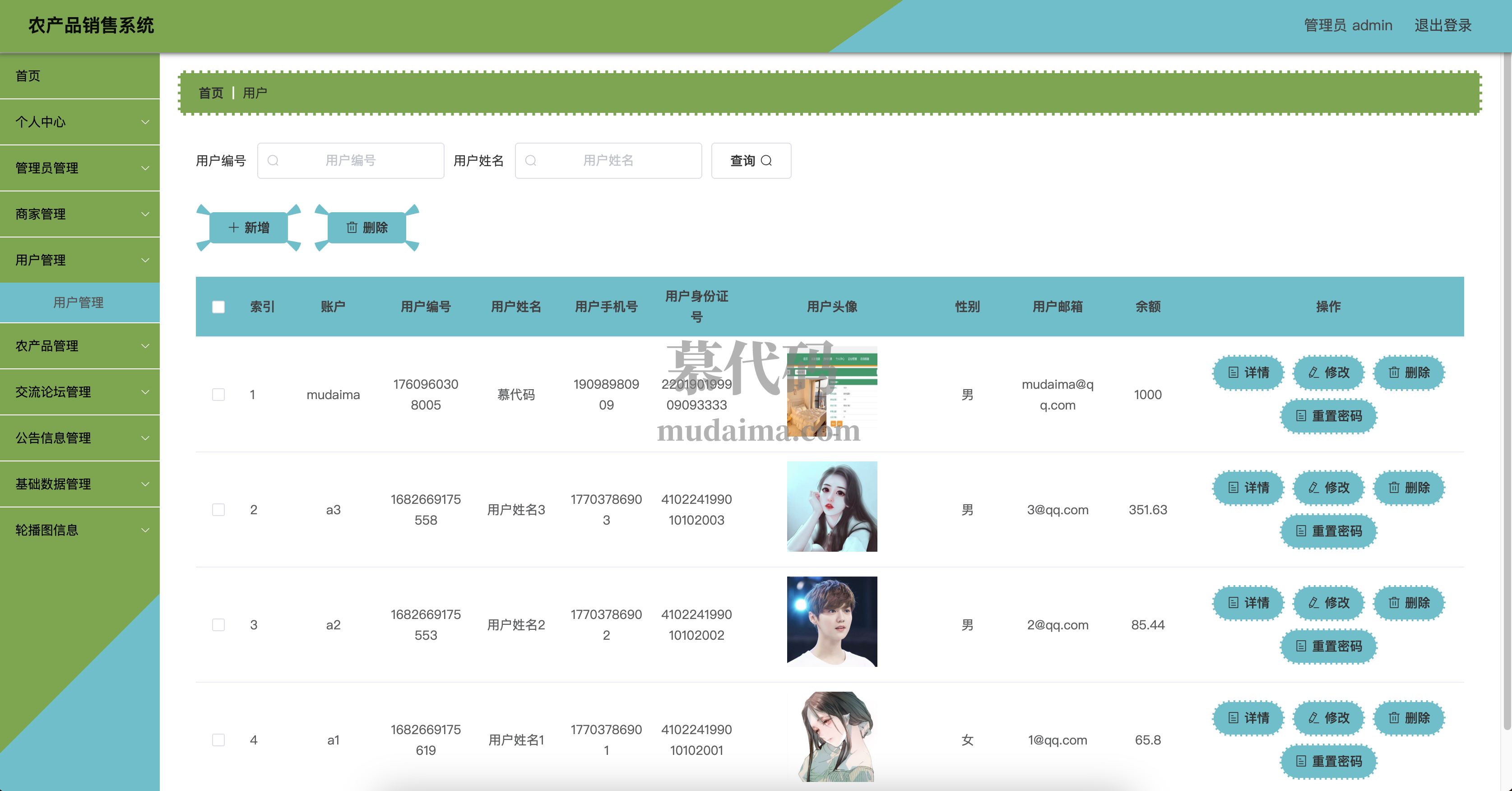Select the checkbox for user a2 row
This screenshot has height=791, width=1512.
point(218,625)
